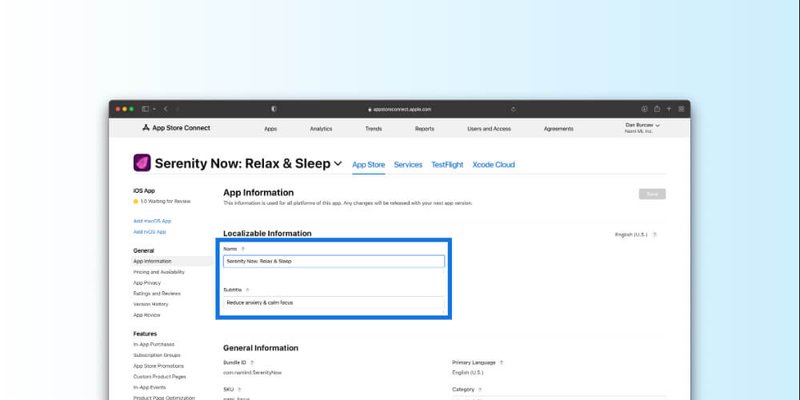Click the Serenity Now app icon
The width and height of the screenshot is (800, 400).
pos(142,163)
